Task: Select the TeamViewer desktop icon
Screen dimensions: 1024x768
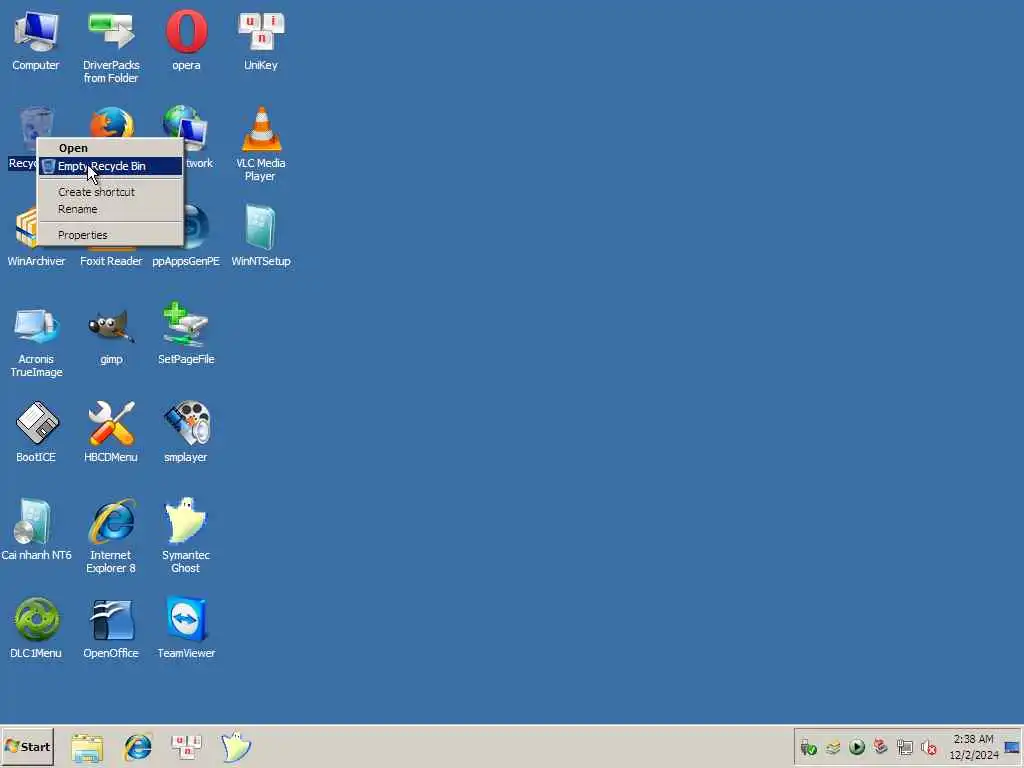Action: click(186, 628)
